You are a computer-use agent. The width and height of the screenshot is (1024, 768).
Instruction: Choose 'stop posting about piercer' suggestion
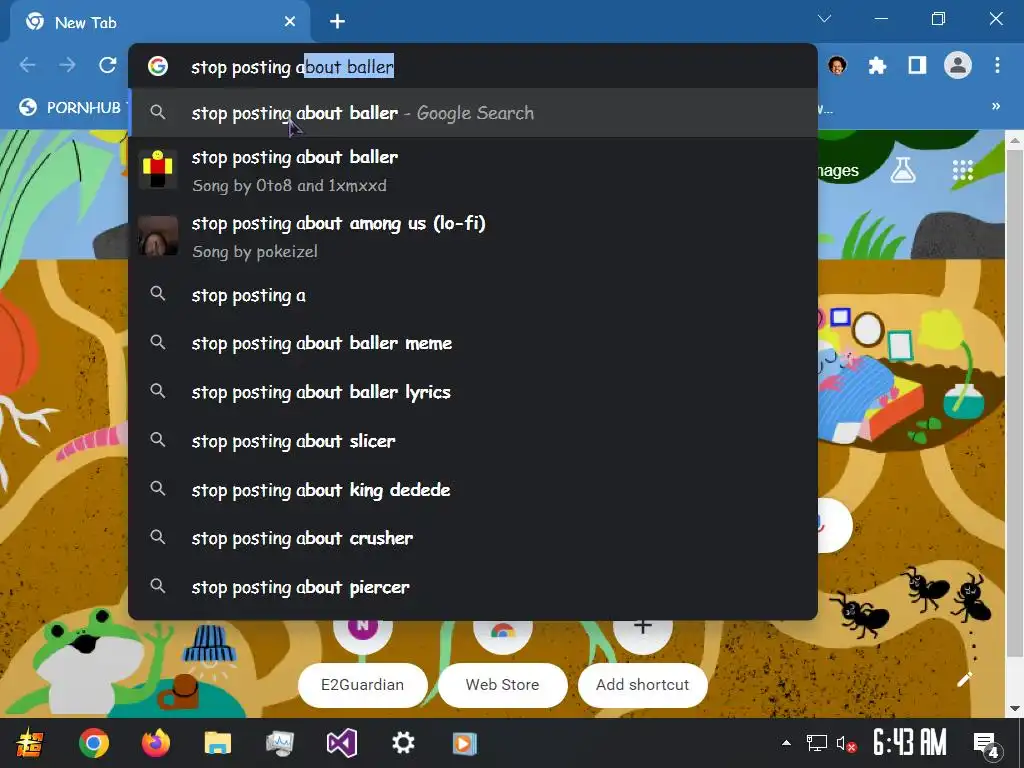473,587
